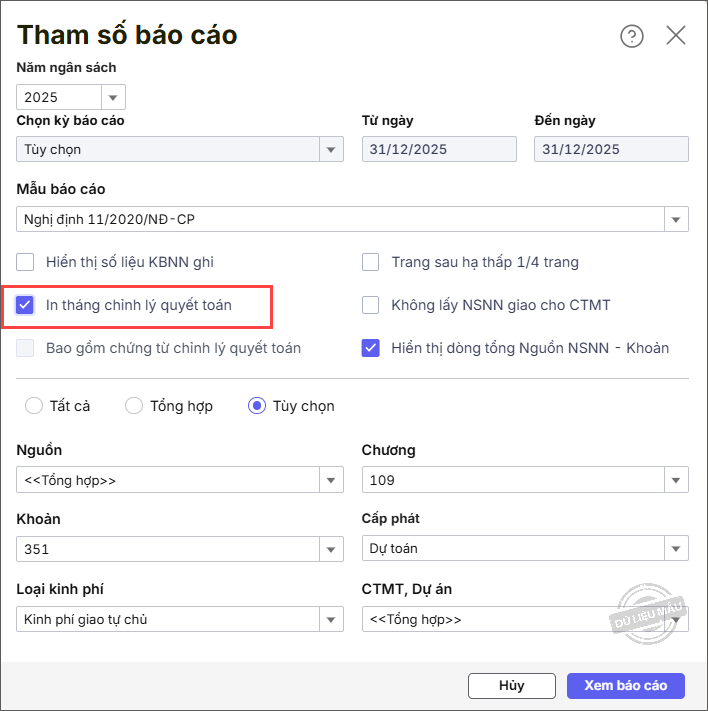Uncheck Hiển thị dòng tổng Nguồn NSNN - Khoản
Image resolution: width=708 pixels, height=711 pixels.
(x=371, y=348)
